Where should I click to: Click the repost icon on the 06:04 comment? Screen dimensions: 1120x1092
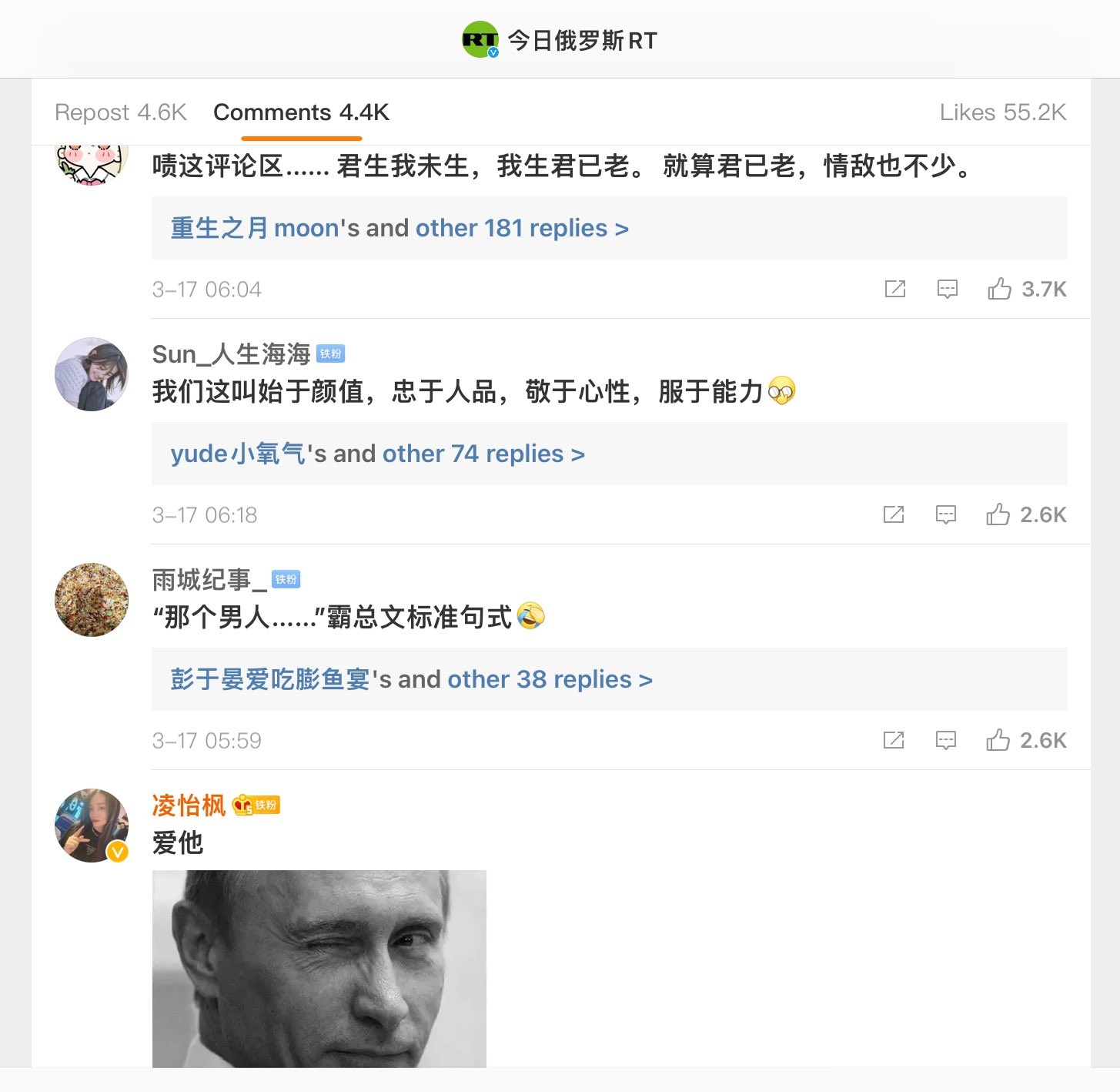pyautogui.click(x=895, y=289)
